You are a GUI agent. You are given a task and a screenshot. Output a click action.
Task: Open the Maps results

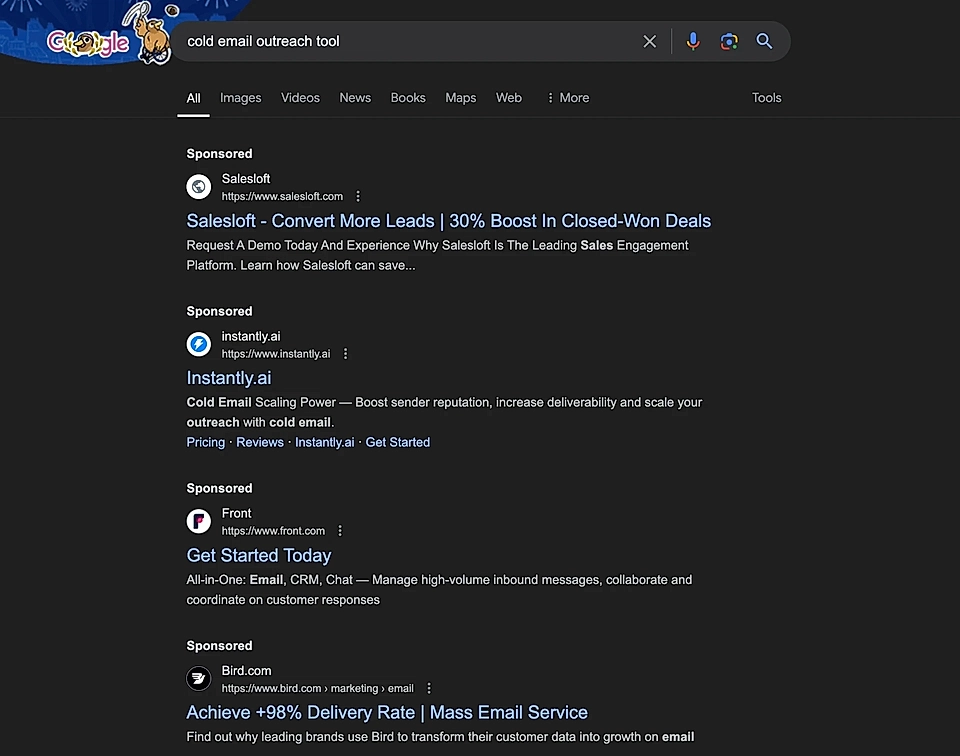[460, 97]
